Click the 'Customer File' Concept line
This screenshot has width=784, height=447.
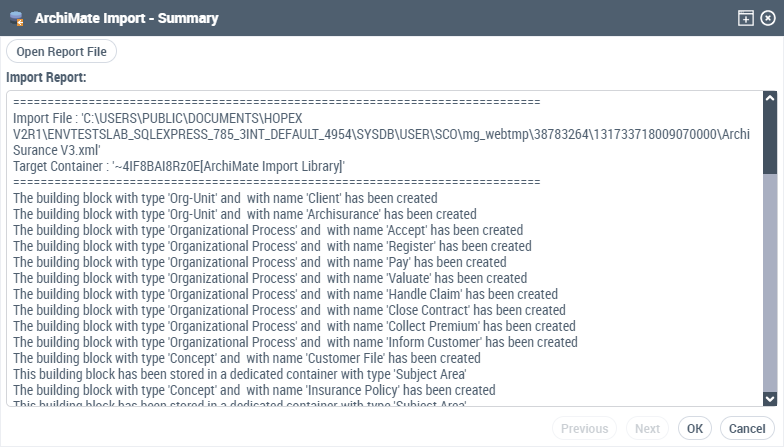tap(247, 358)
